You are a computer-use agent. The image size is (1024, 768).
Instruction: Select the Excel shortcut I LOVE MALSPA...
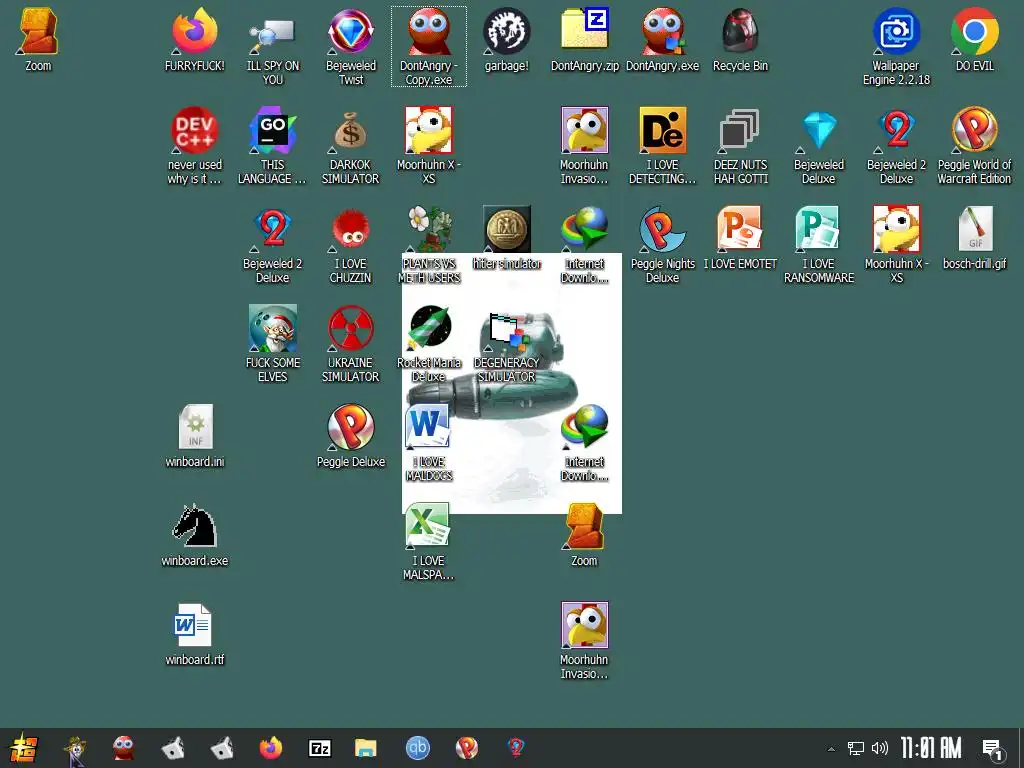click(x=428, y=541)
